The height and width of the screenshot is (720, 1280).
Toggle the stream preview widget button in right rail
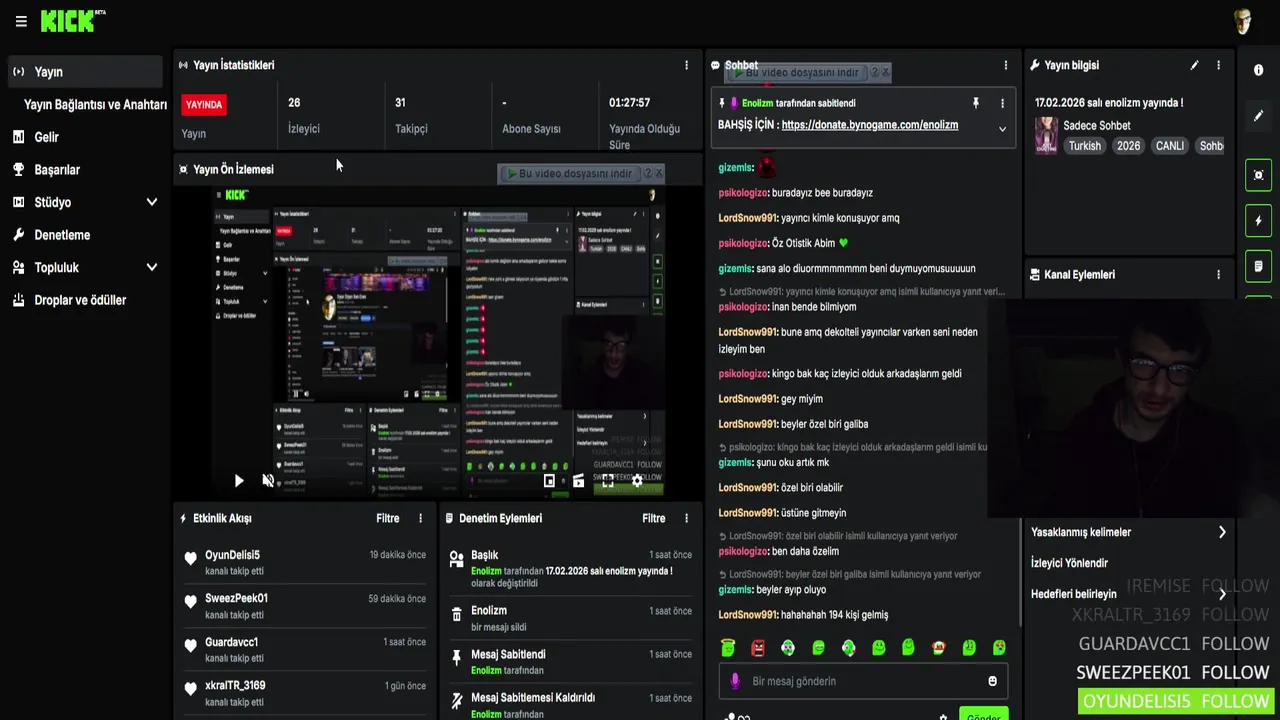pyautogui.click(x=1258, y=175)
